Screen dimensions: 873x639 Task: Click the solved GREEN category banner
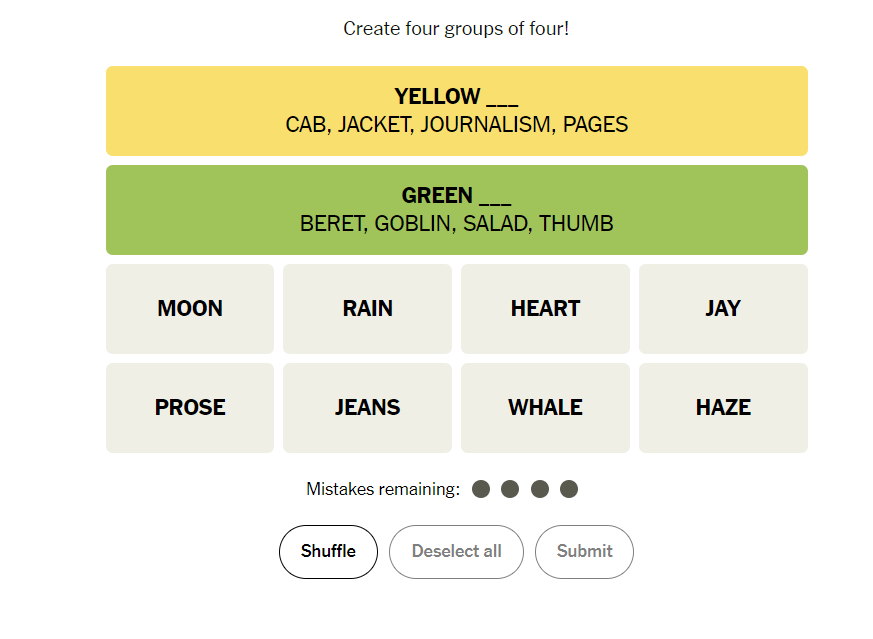456,209
